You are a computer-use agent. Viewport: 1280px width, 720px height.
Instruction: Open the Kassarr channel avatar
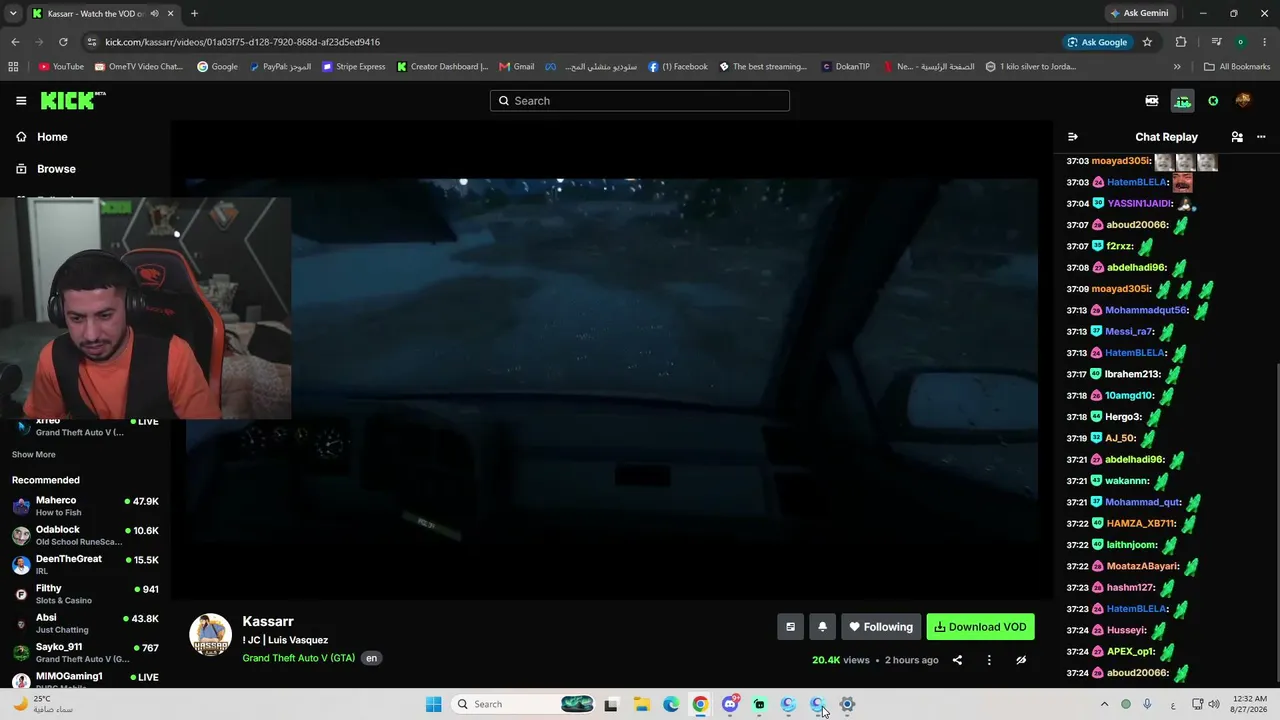[211, 635]
